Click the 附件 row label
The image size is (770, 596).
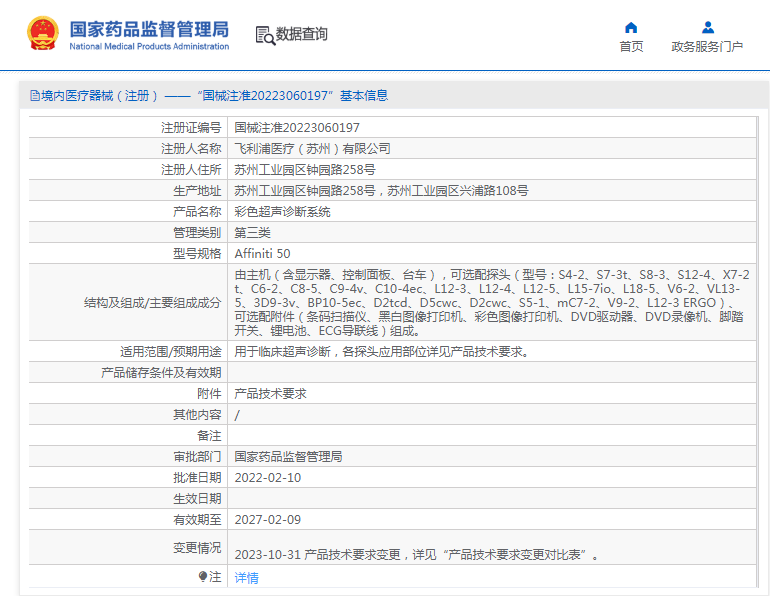pos(209,394)
